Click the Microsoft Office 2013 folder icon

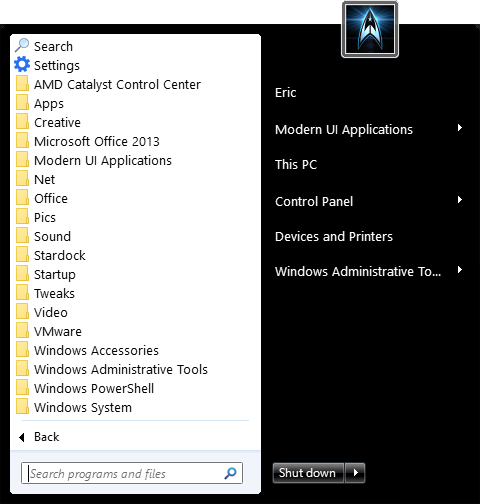[x=22, y=140]
